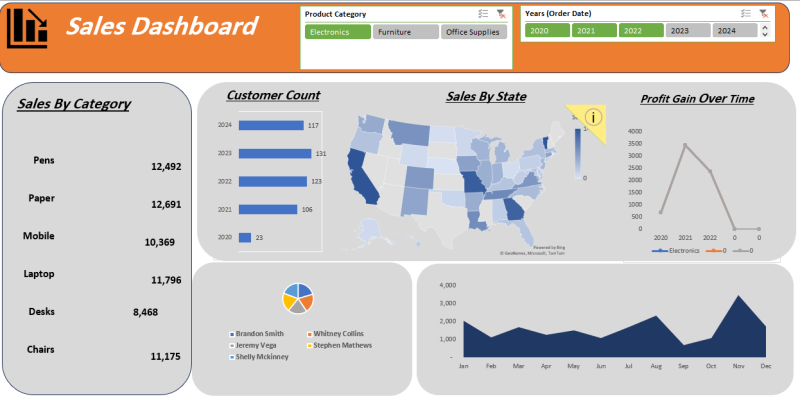
Task: Toggle multi-select in Years slicer
Action: [x=746, y=14]
